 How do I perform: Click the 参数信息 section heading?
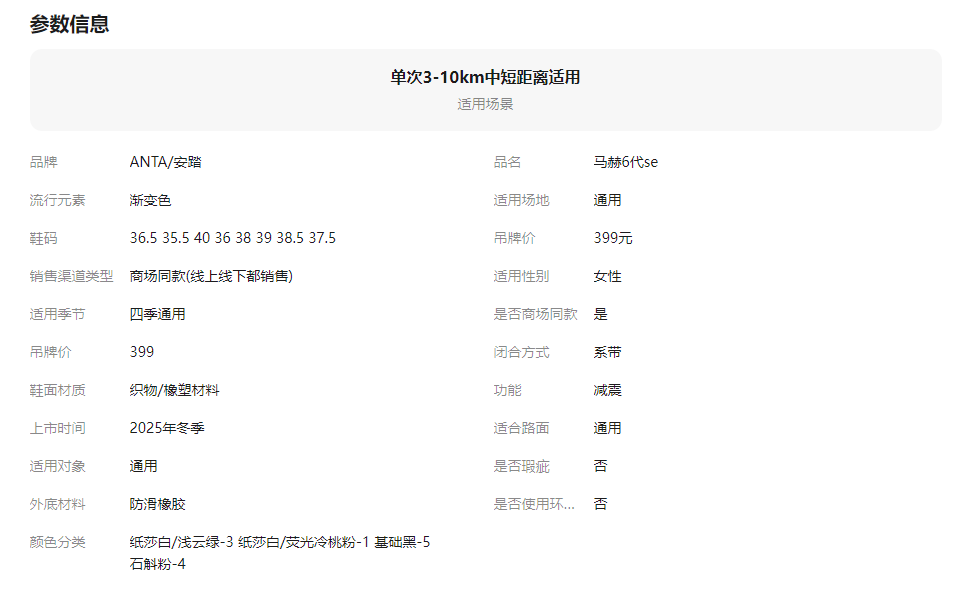(x=69, y=25)
